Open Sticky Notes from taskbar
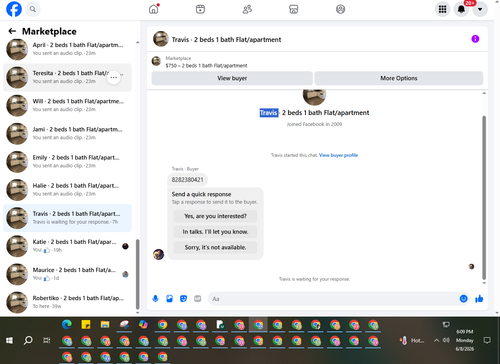Screen dimensions: 500x364 (86, 324)
